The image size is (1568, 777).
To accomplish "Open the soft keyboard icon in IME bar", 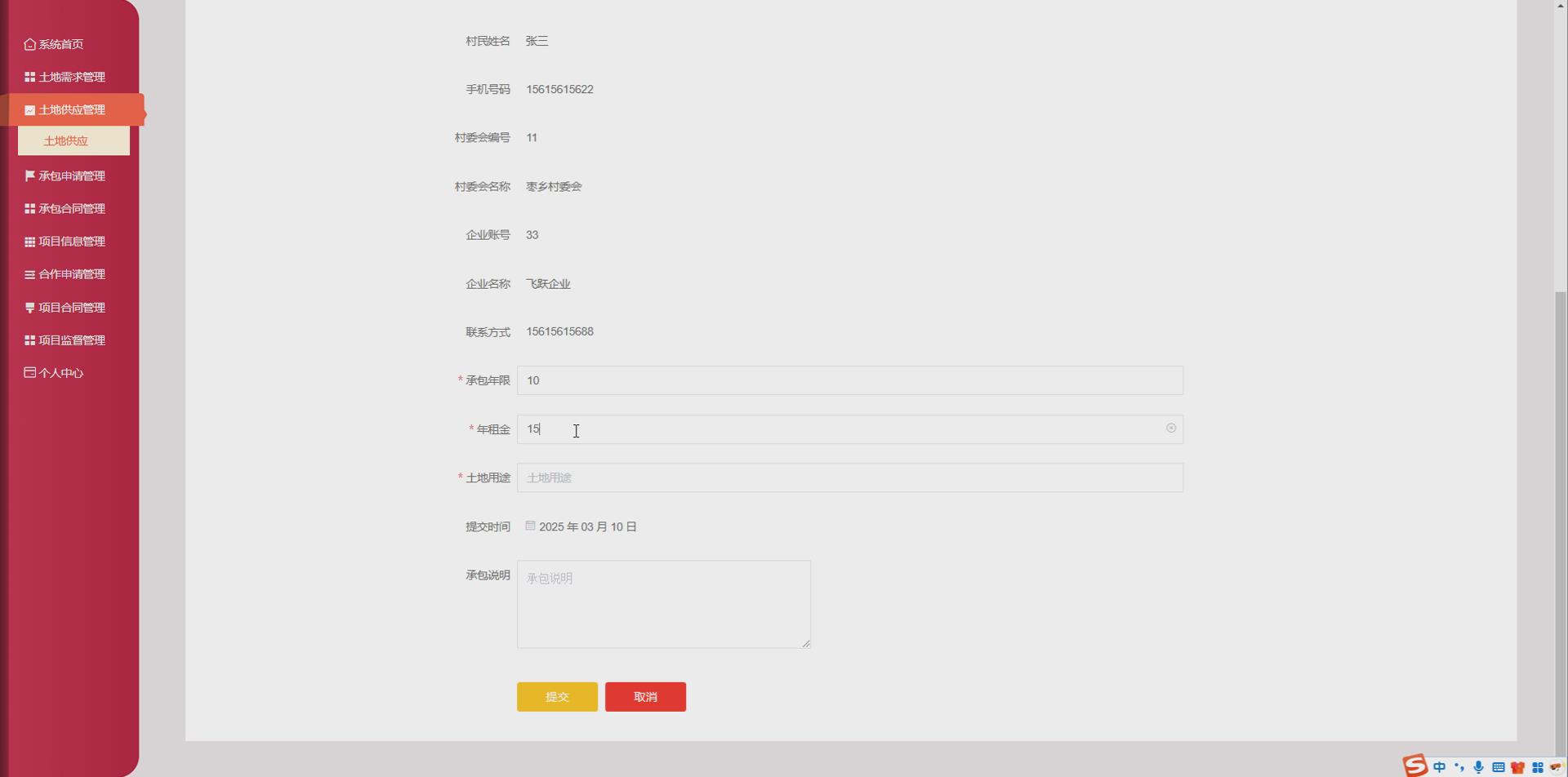I will click(x=1499, y=767).
